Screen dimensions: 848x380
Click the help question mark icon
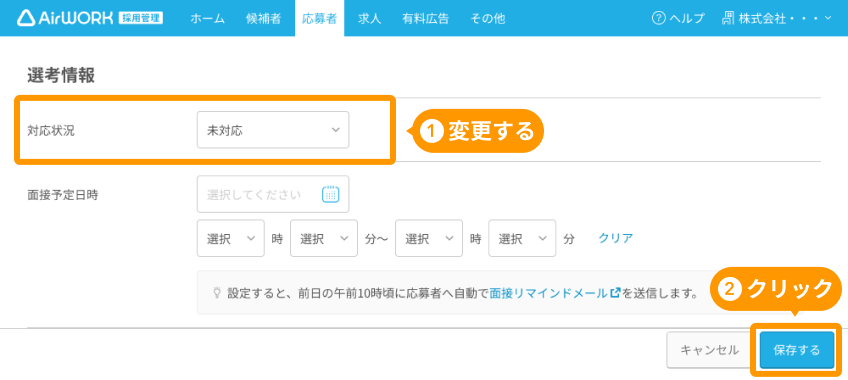658,18
